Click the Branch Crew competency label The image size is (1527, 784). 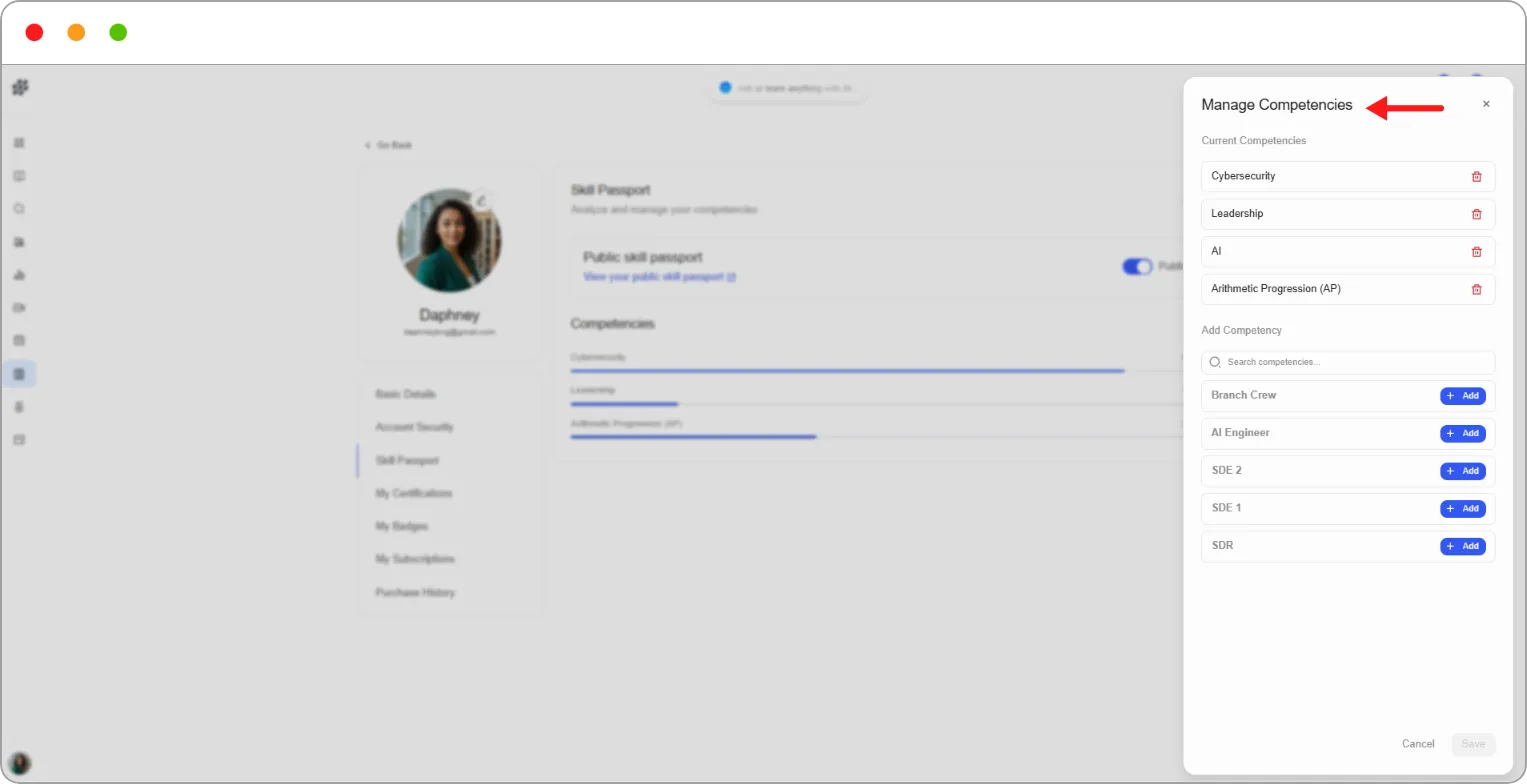[x=1243, y=395]
